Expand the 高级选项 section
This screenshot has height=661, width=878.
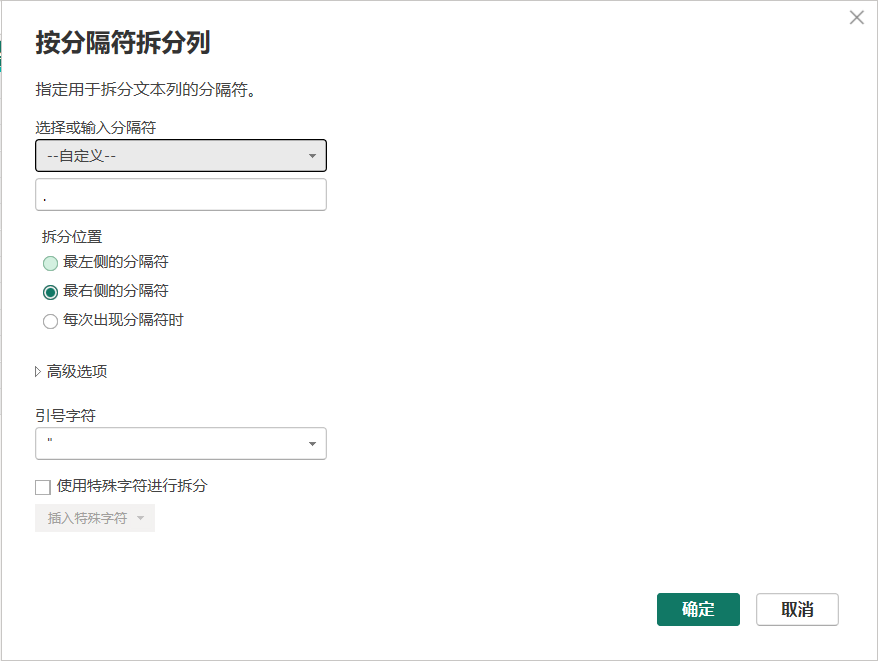[x=71, y=371]
